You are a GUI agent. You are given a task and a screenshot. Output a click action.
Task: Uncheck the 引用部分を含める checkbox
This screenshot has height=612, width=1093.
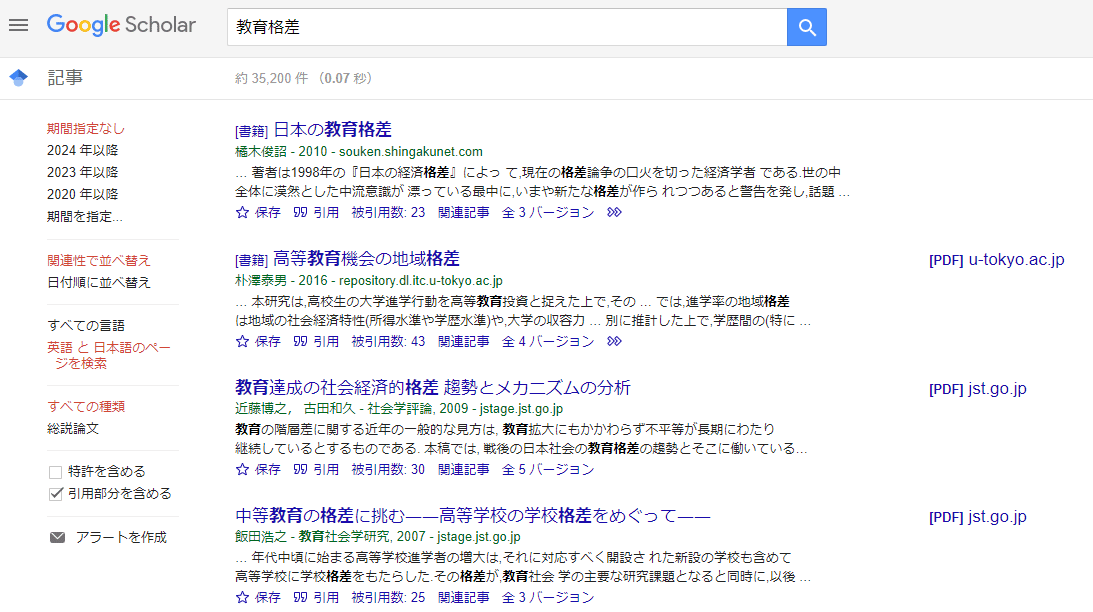click(x=56, y=494)
